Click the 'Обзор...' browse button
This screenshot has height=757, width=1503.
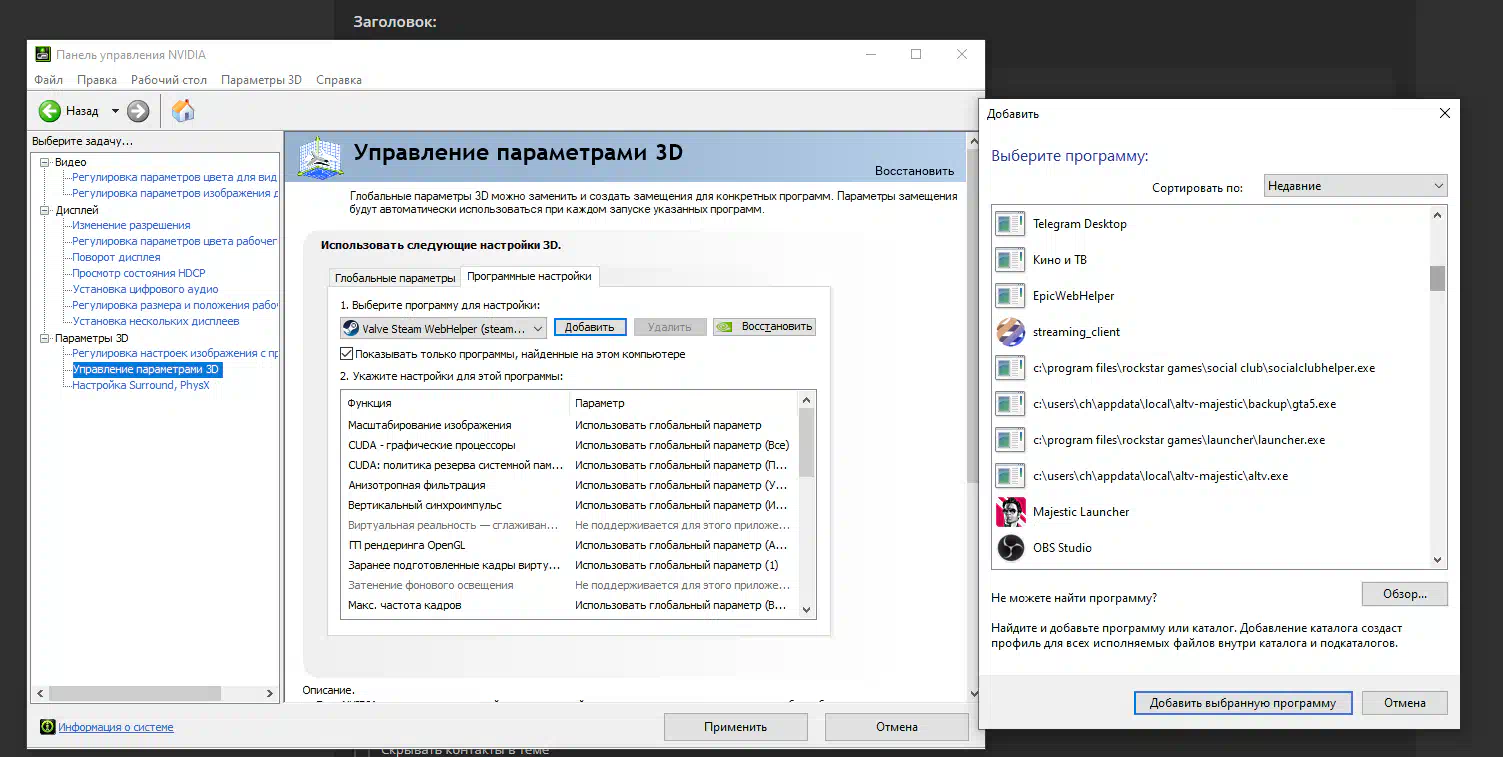pyautogui.click(x=1404, y=594)
